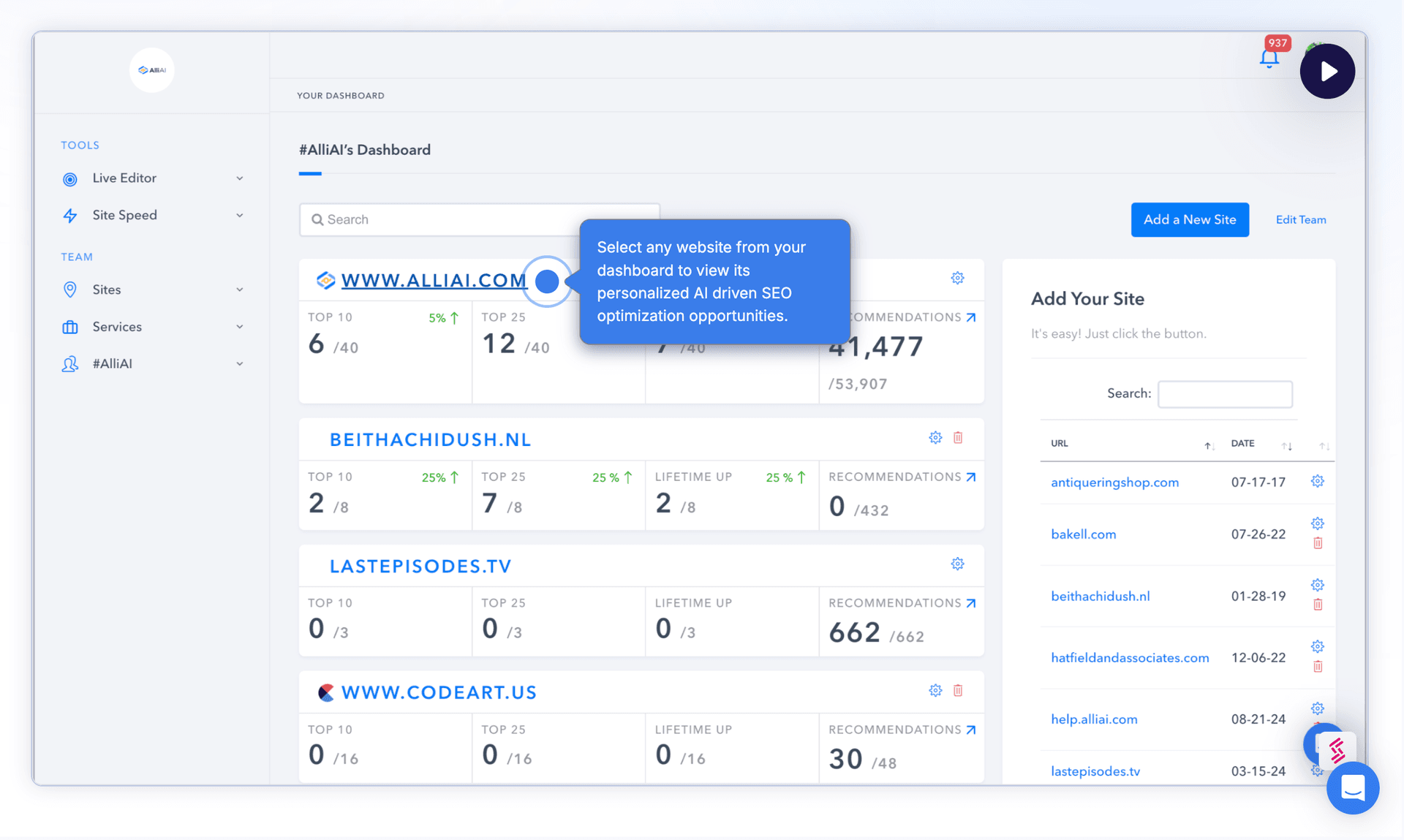Delete hatfieldandassociates.com row via trash icon
Viewport: 1404px width, 840px height.
pos(1318,667)
